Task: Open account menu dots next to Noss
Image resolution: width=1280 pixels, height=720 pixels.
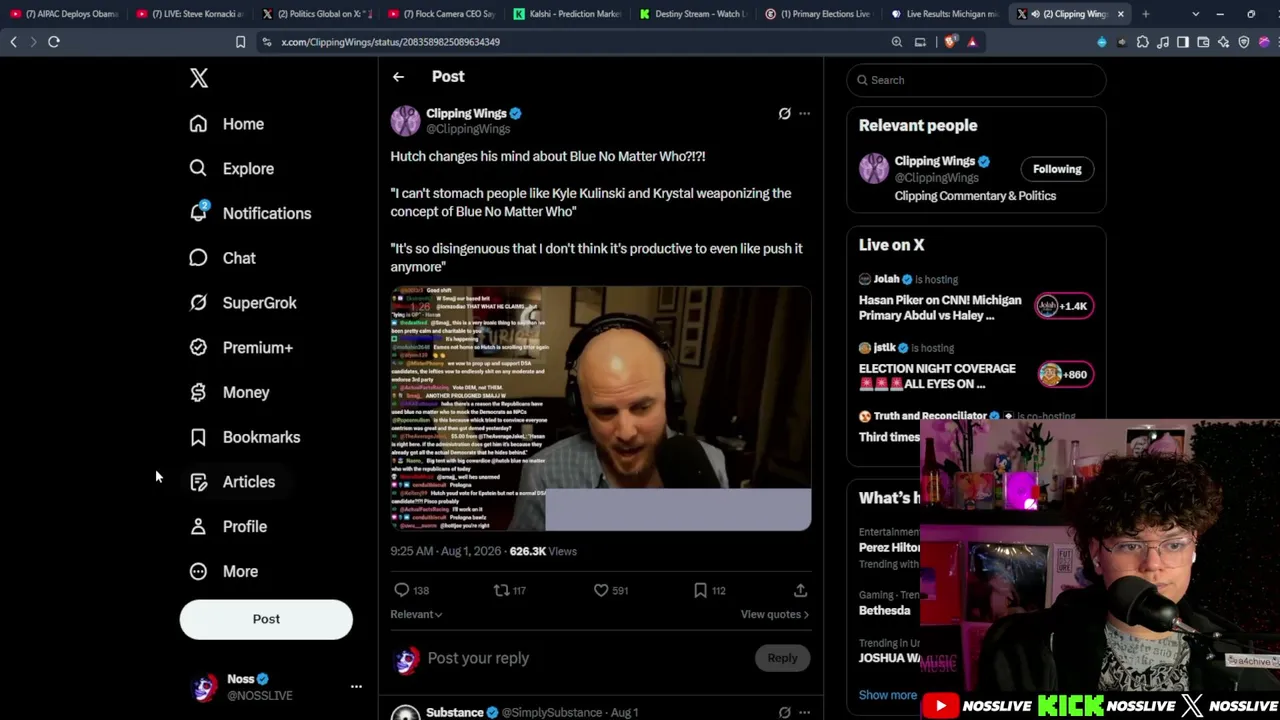Action: [x=356, y=687]
